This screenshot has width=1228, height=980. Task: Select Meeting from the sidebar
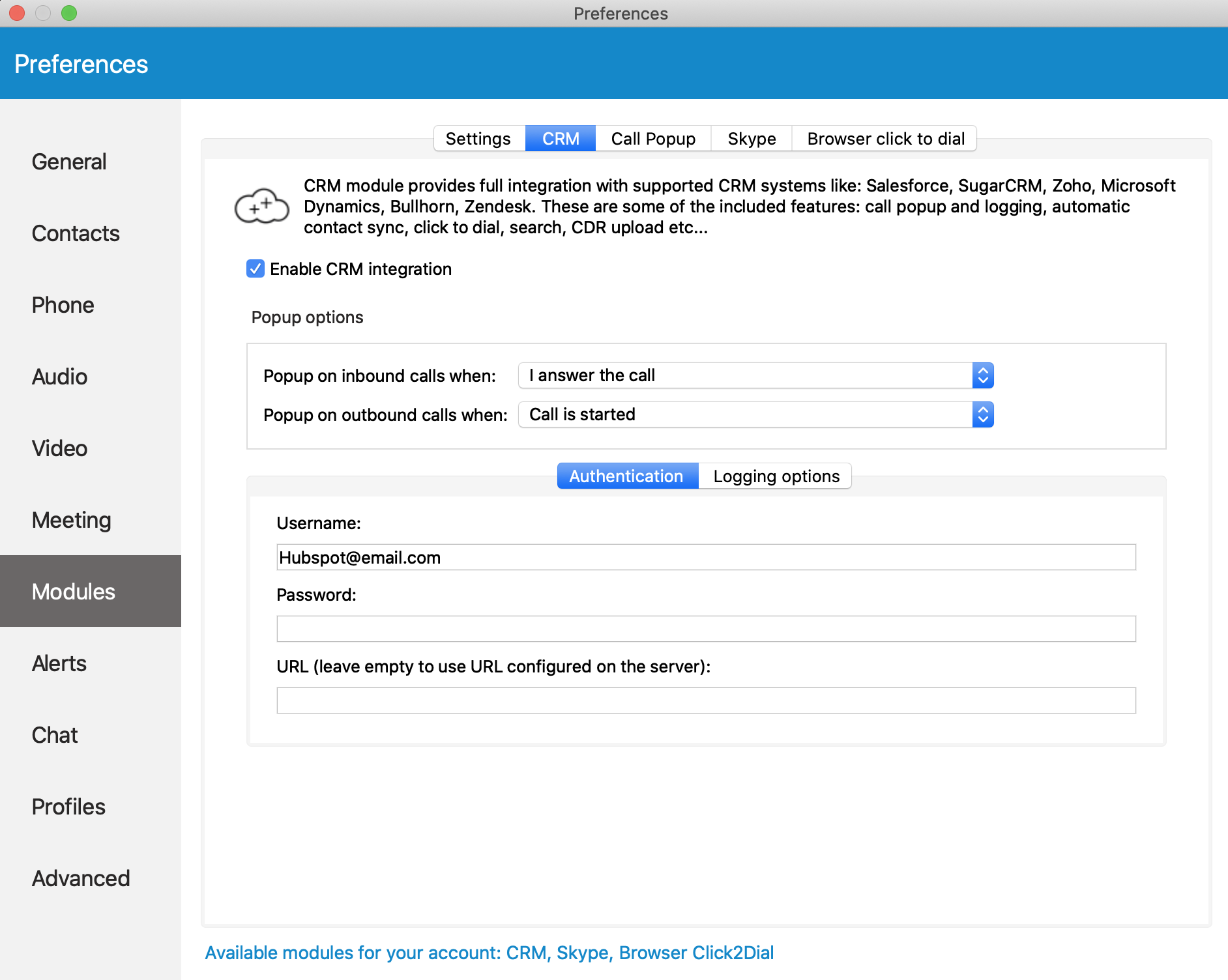[x=72, y=520]
